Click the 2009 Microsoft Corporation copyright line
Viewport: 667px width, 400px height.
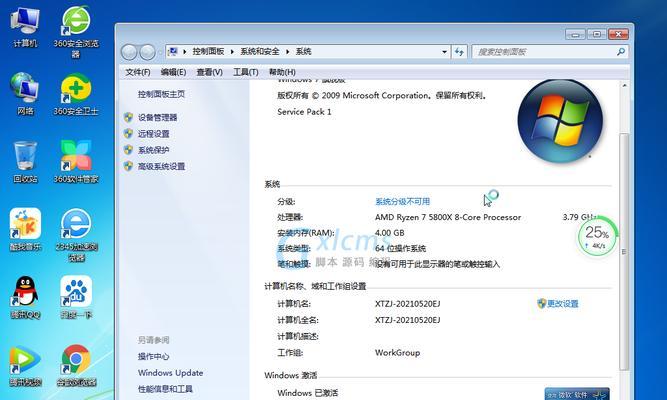pyautogui.click(x=382, y=96)
